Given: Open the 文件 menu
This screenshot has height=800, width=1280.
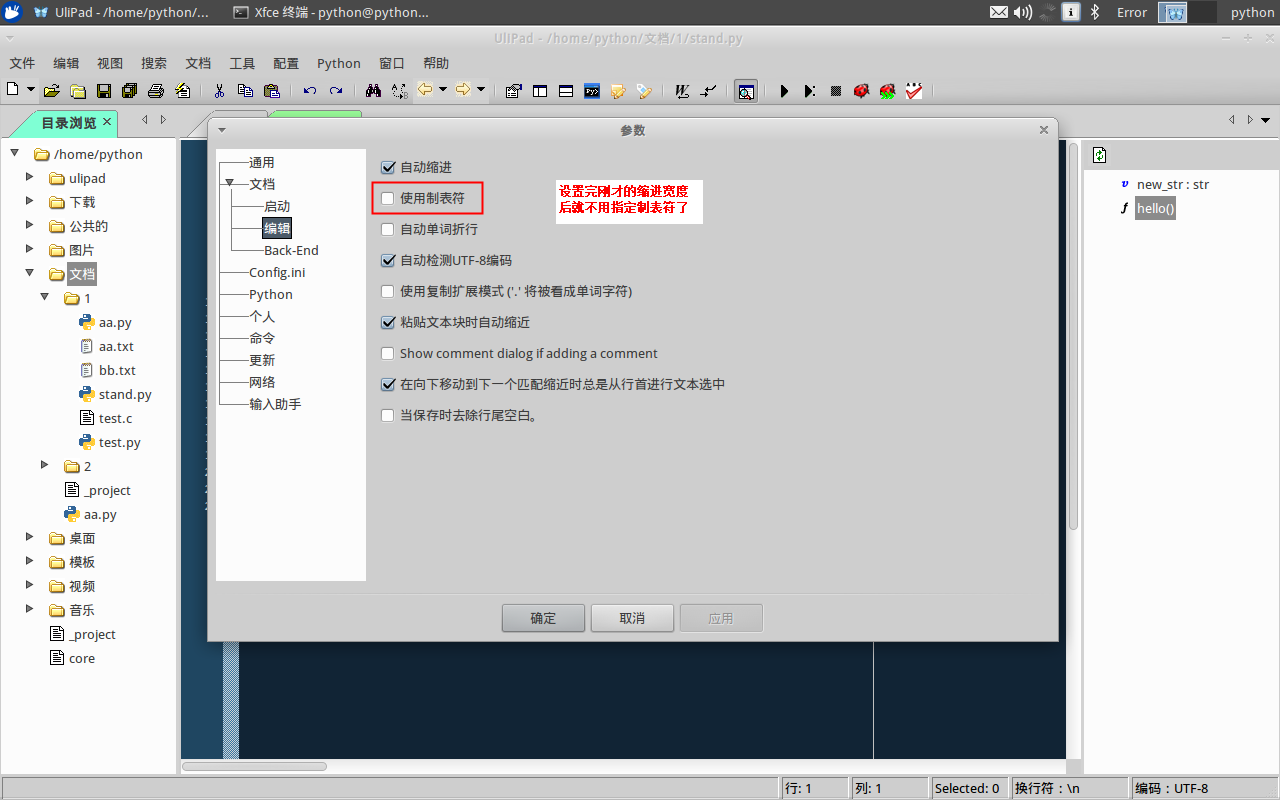Looking at the screenshot, I should (22, 63).
